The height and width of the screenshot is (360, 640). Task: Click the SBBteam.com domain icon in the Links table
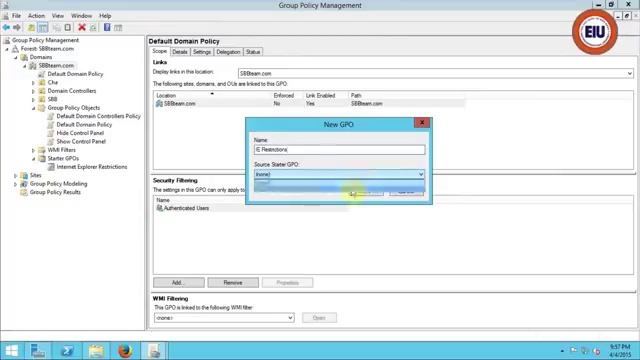[x=159, y=104]
